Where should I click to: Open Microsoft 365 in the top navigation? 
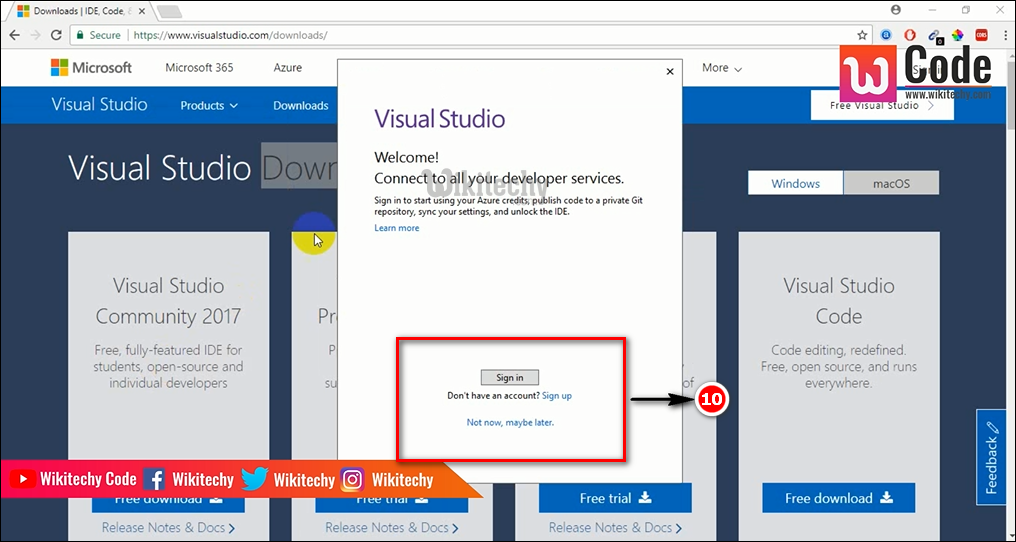tap(199, 68)
